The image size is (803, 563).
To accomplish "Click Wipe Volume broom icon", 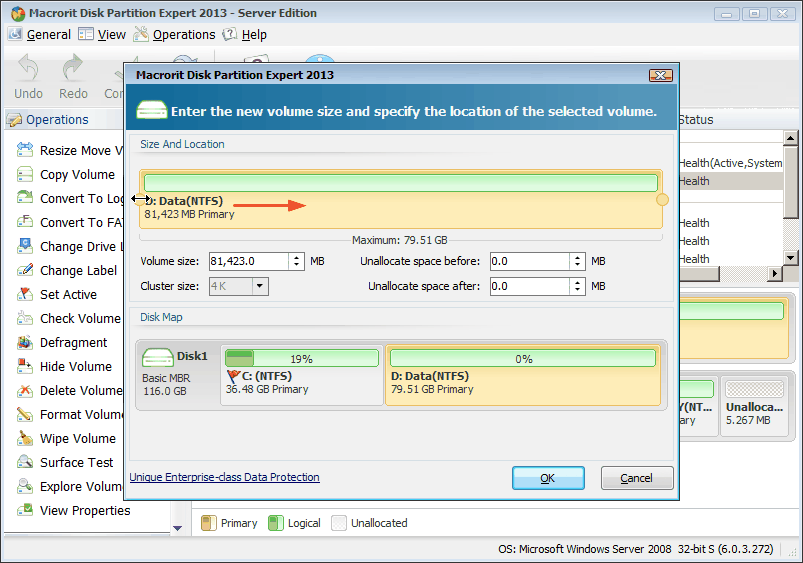I will pos(25,438).
